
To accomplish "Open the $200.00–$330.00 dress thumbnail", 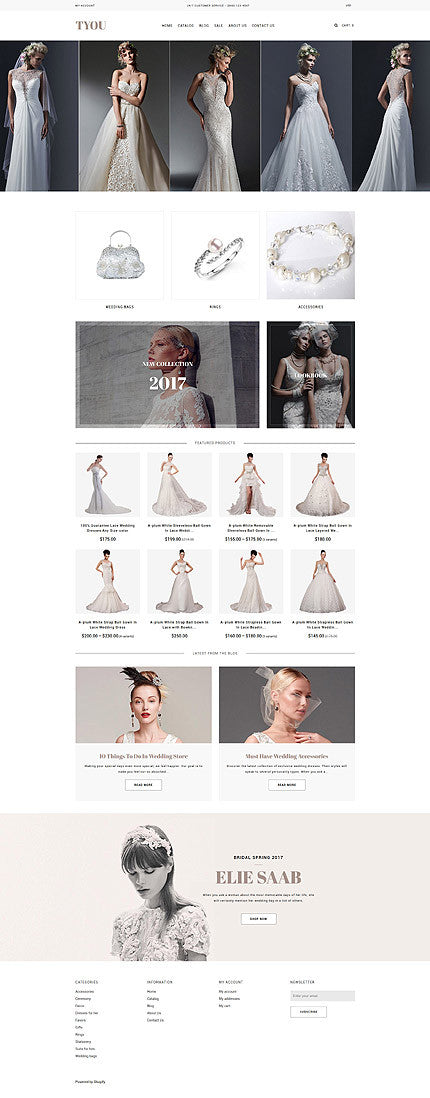I will tap(108, 581).
